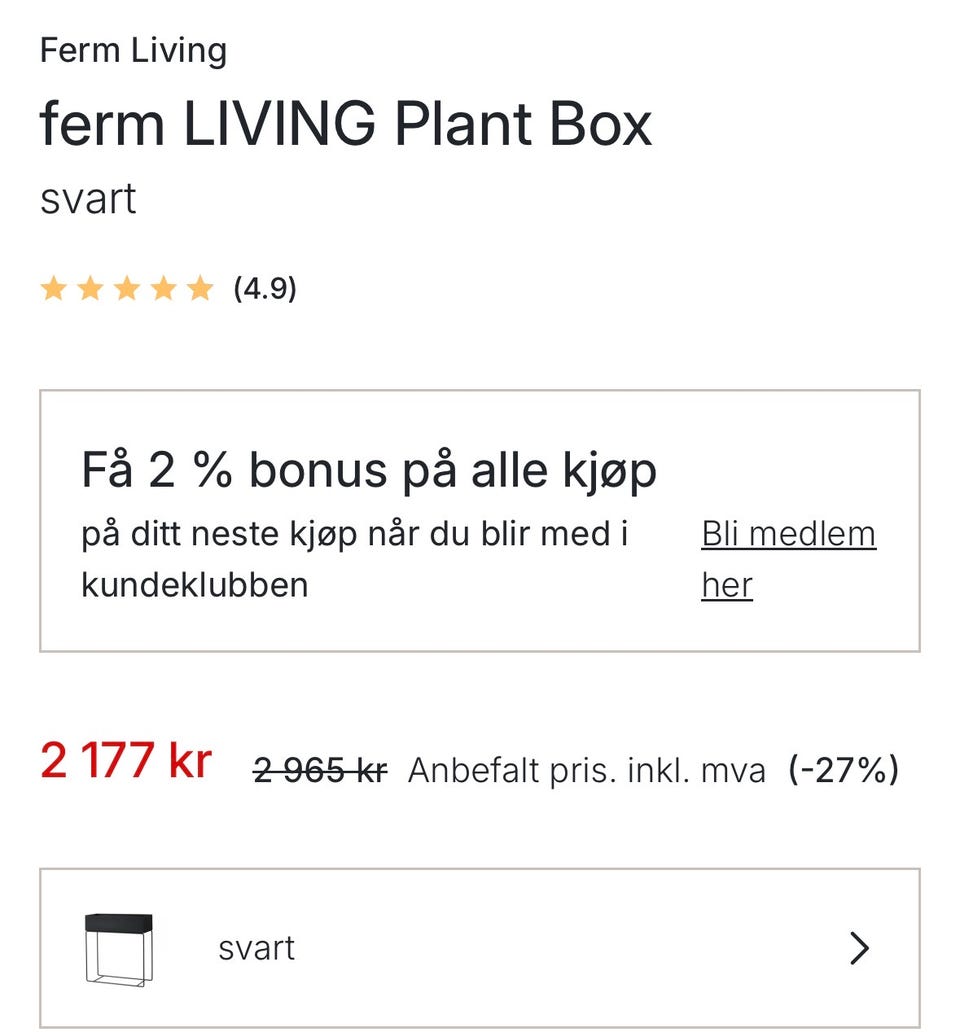
Task: Open the svart color variant dropdown label
Action: (257, 948)
